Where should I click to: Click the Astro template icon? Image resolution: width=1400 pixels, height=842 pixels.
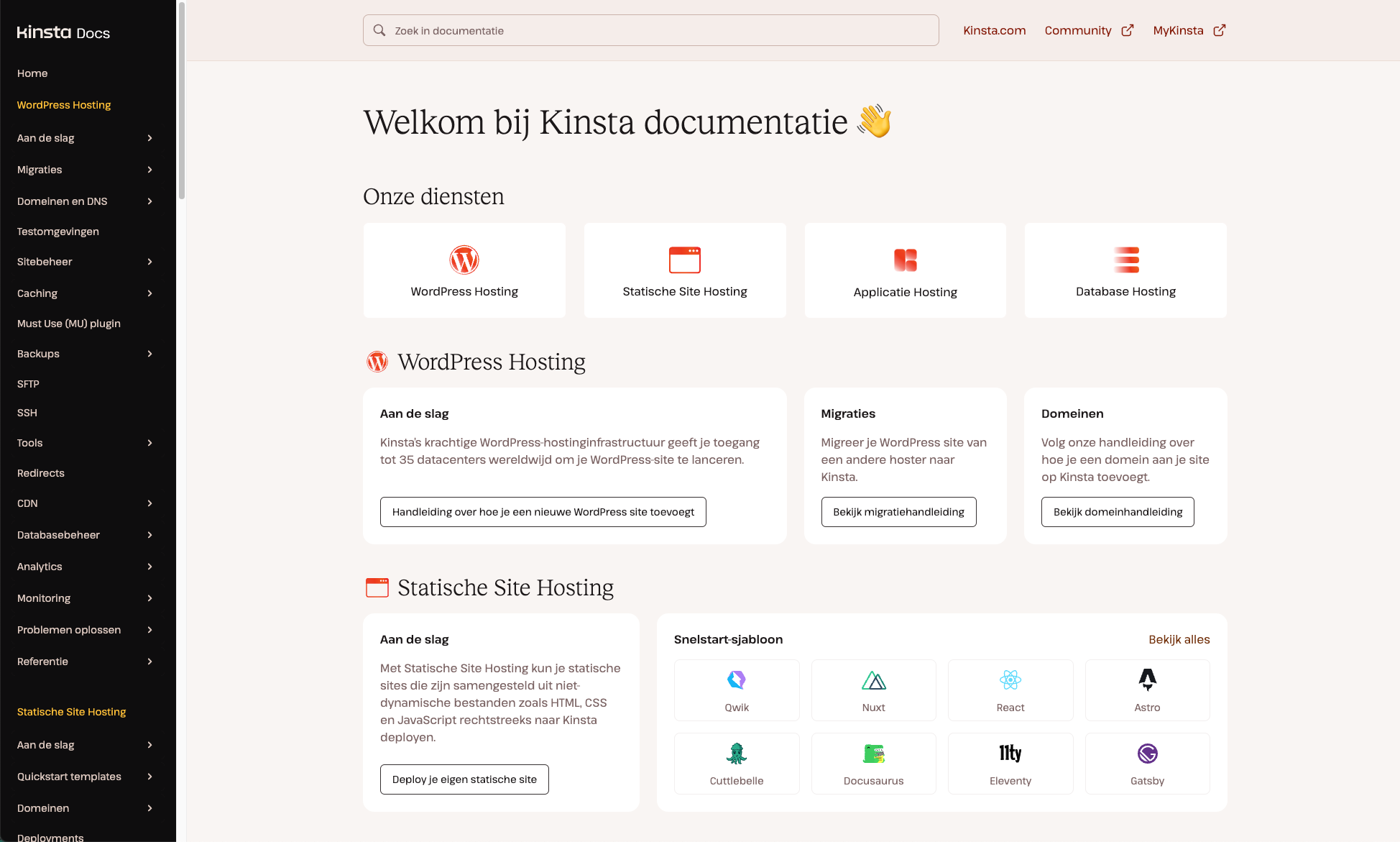coord(1146,679)
